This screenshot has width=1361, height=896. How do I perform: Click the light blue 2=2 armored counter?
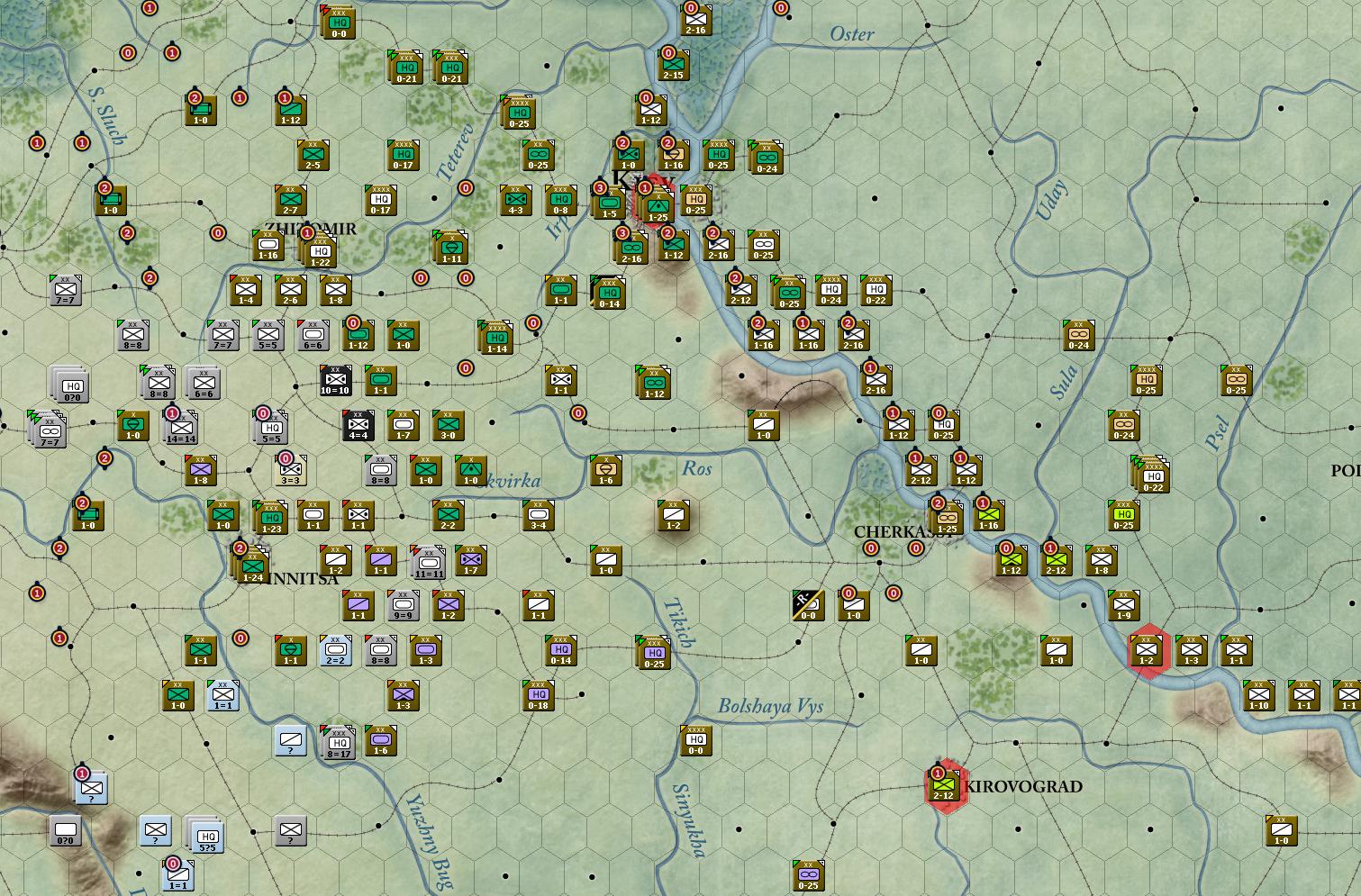tap(335, 650)
